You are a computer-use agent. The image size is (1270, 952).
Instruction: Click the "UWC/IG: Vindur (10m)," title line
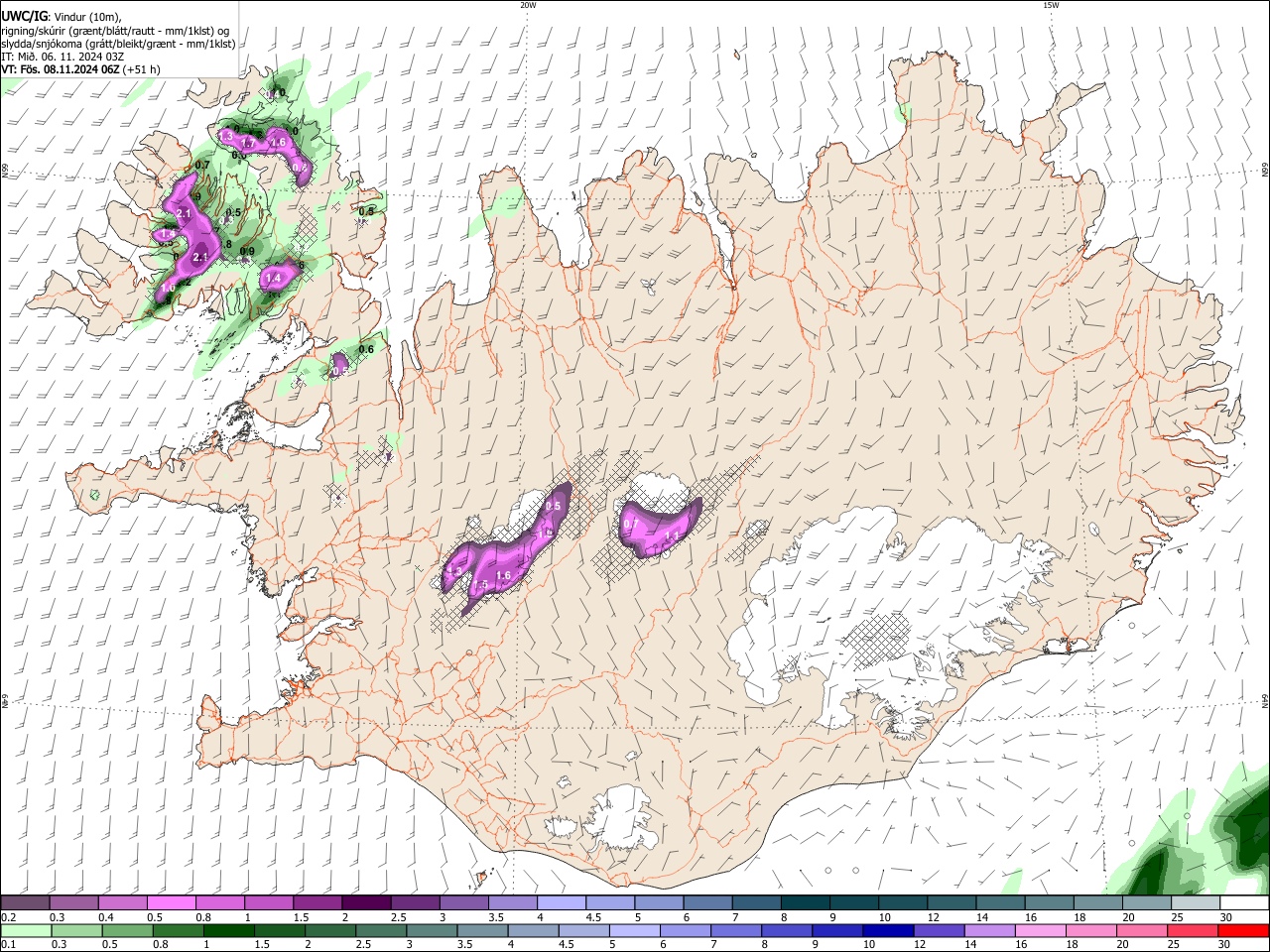pos(62,16)
